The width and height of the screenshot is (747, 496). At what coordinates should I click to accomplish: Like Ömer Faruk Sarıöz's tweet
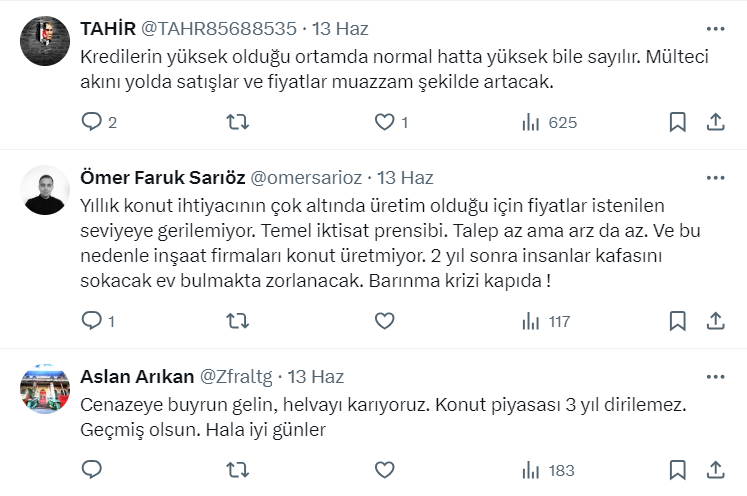pos(384,321)
